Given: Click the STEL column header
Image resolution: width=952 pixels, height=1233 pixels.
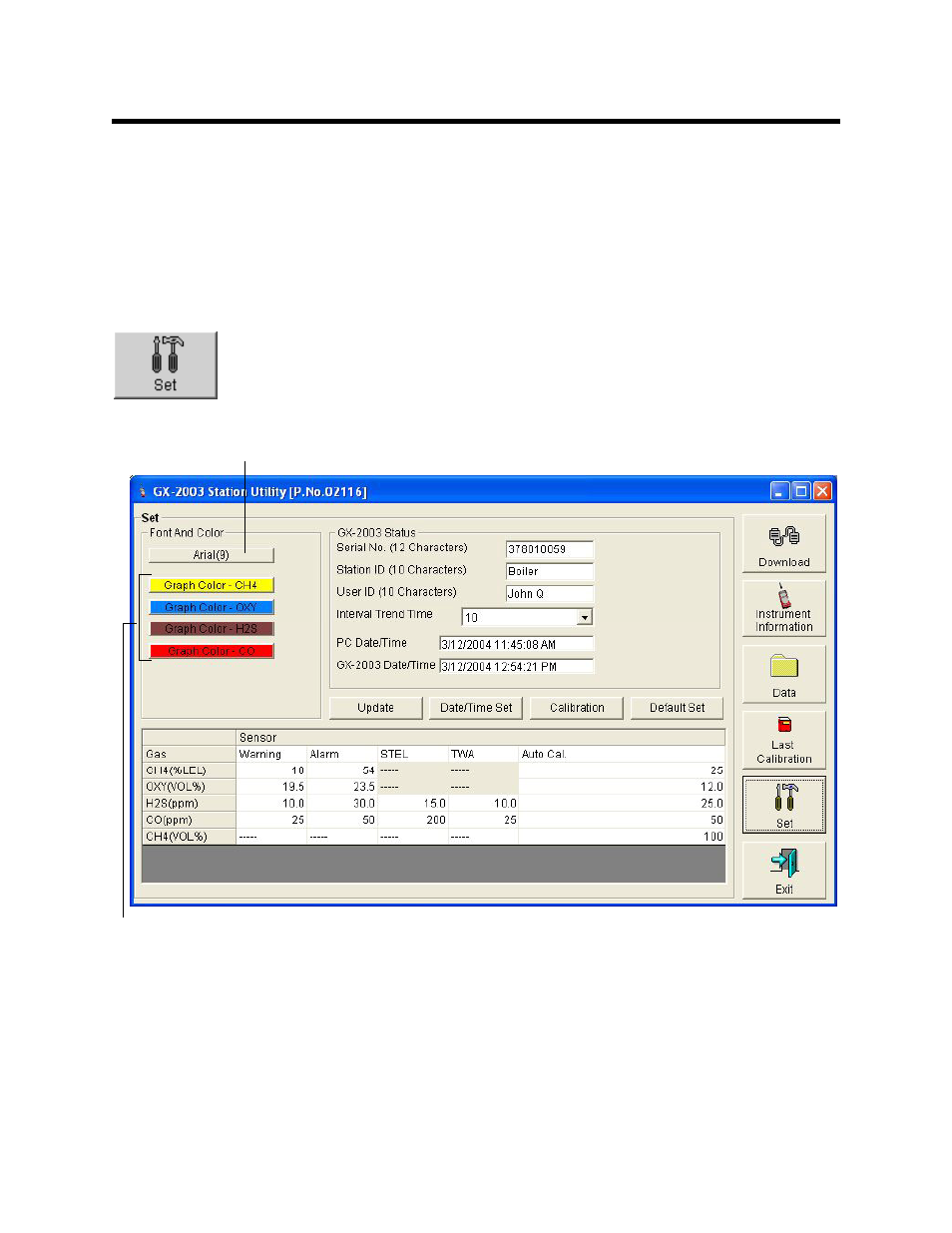Looking at the screenshot, I should tap(412, 754).
